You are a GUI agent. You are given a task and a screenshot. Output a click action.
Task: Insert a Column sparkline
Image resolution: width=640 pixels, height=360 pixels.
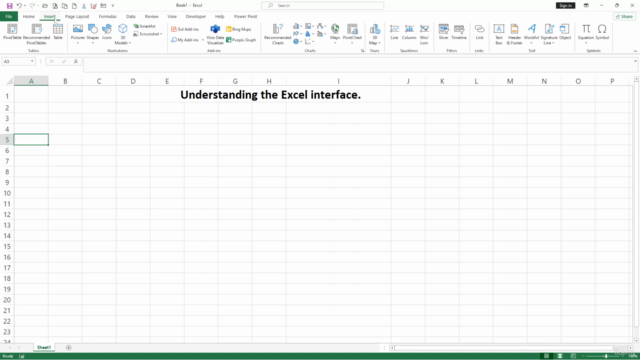tap(409, 32)
